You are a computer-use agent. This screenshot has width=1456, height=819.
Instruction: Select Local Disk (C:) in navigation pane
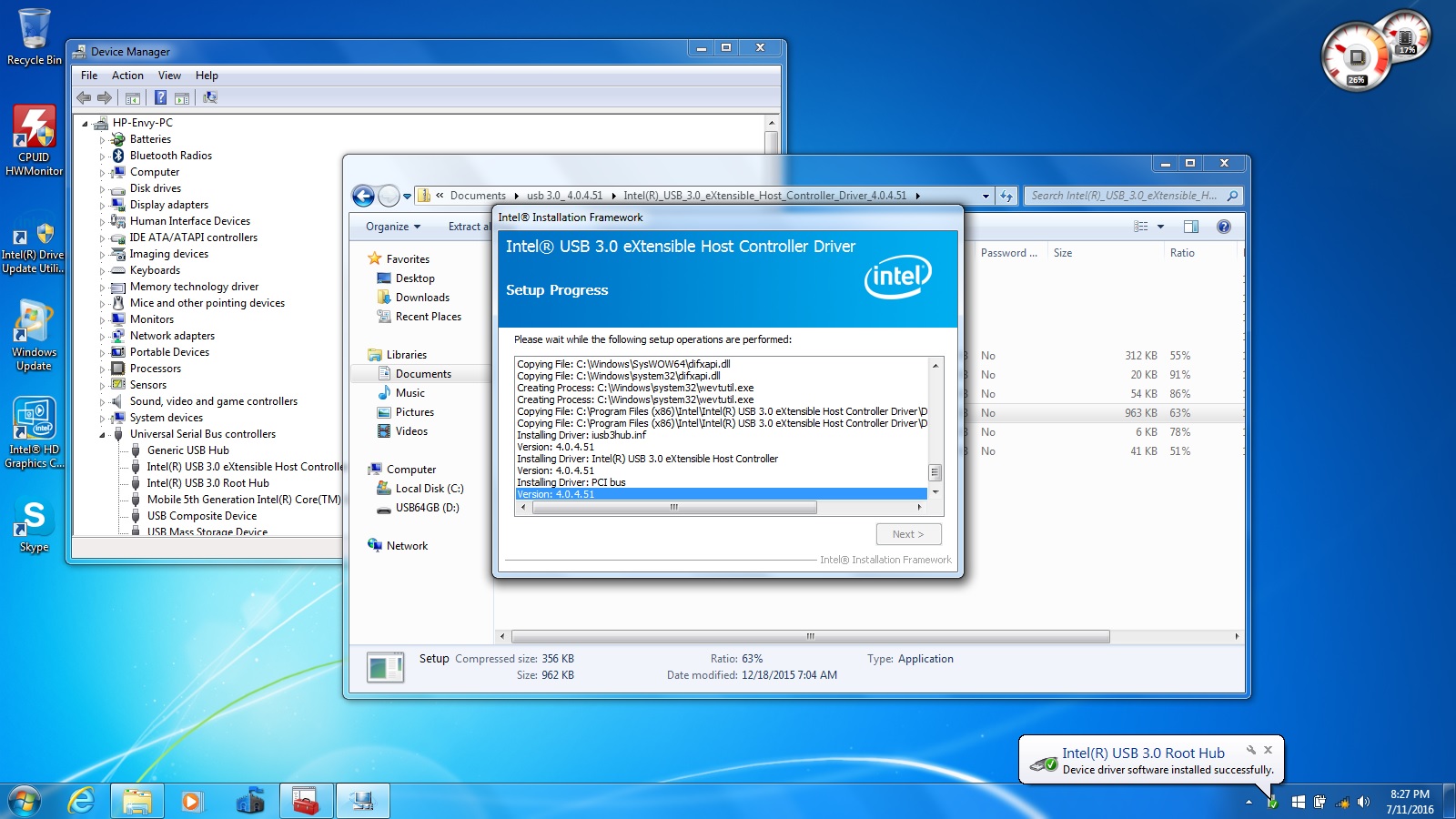[430, 489]
